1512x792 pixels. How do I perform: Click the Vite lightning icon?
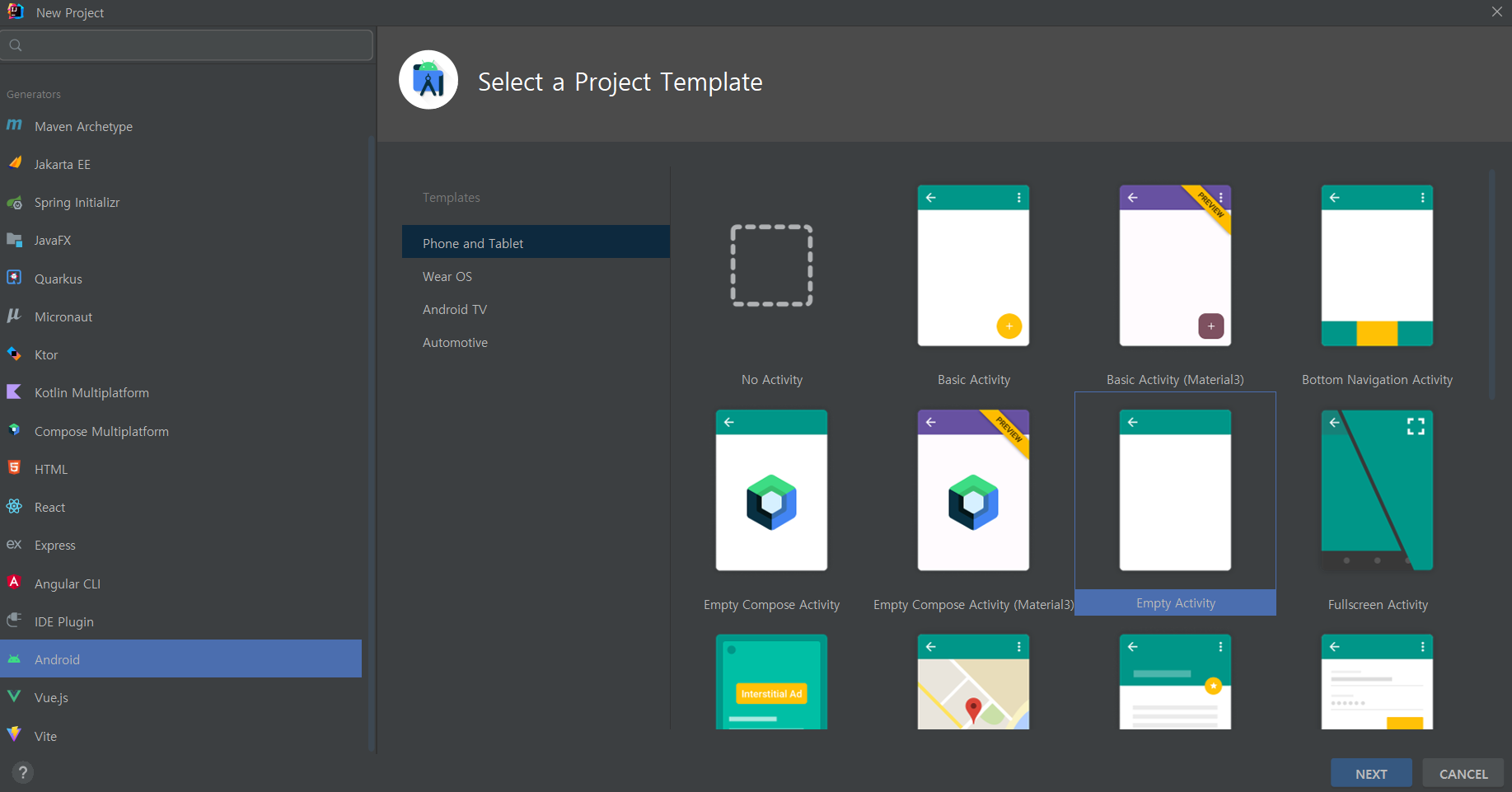coord(14,734)
